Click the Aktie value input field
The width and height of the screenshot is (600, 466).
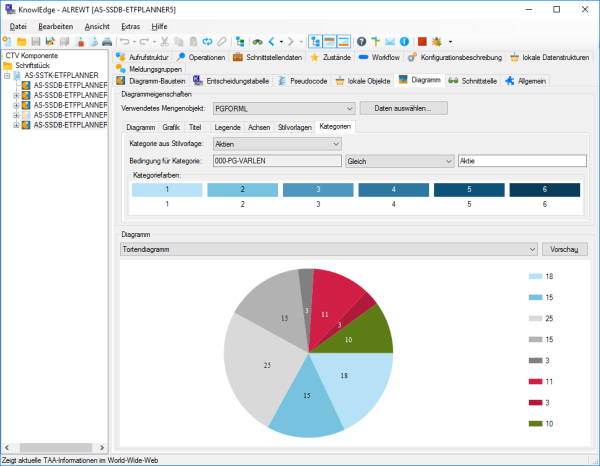pos(522,161)
